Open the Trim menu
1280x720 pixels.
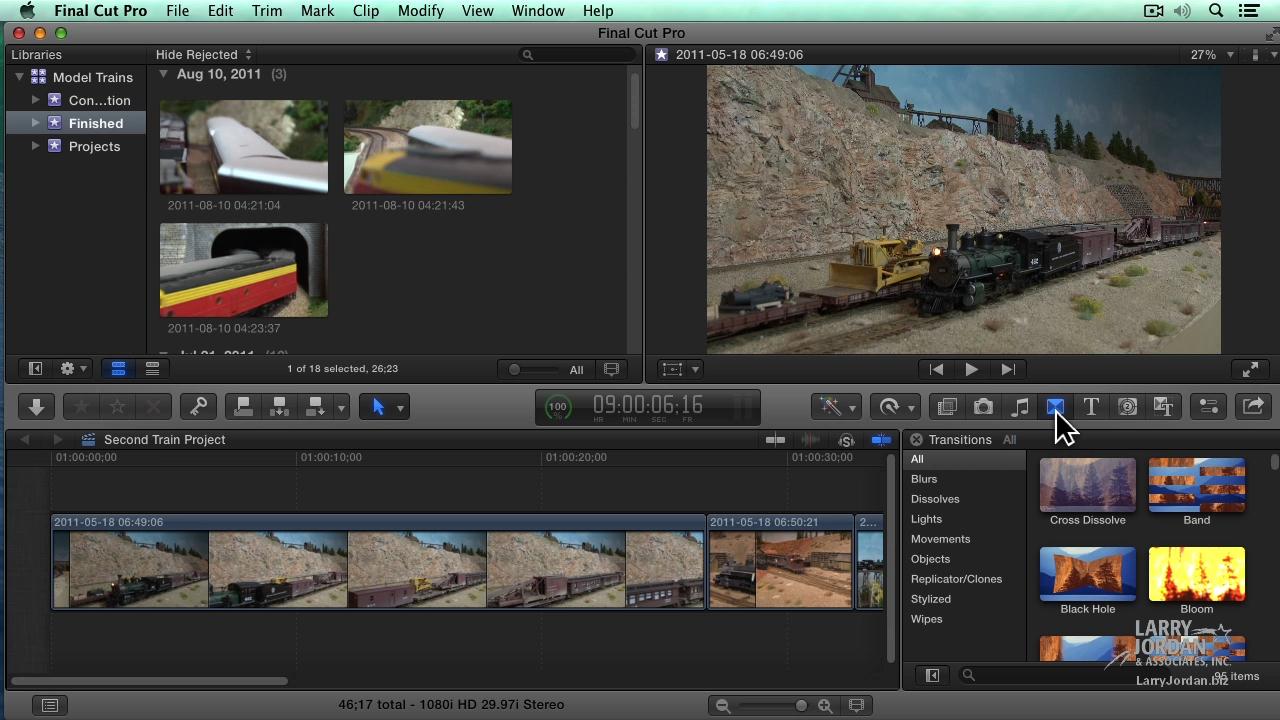click(266, 11)
